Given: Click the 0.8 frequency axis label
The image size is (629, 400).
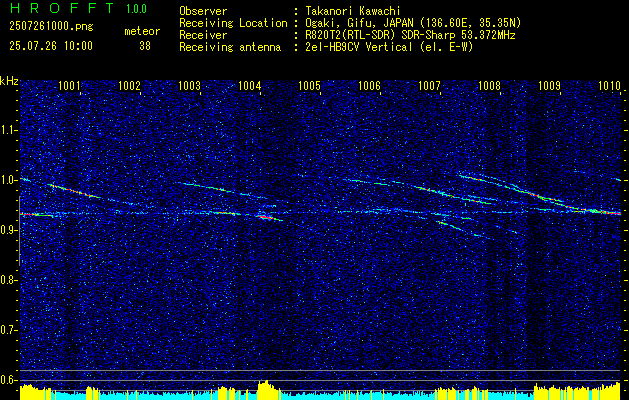Looking at the screenshot, I should tap(8, 280).
